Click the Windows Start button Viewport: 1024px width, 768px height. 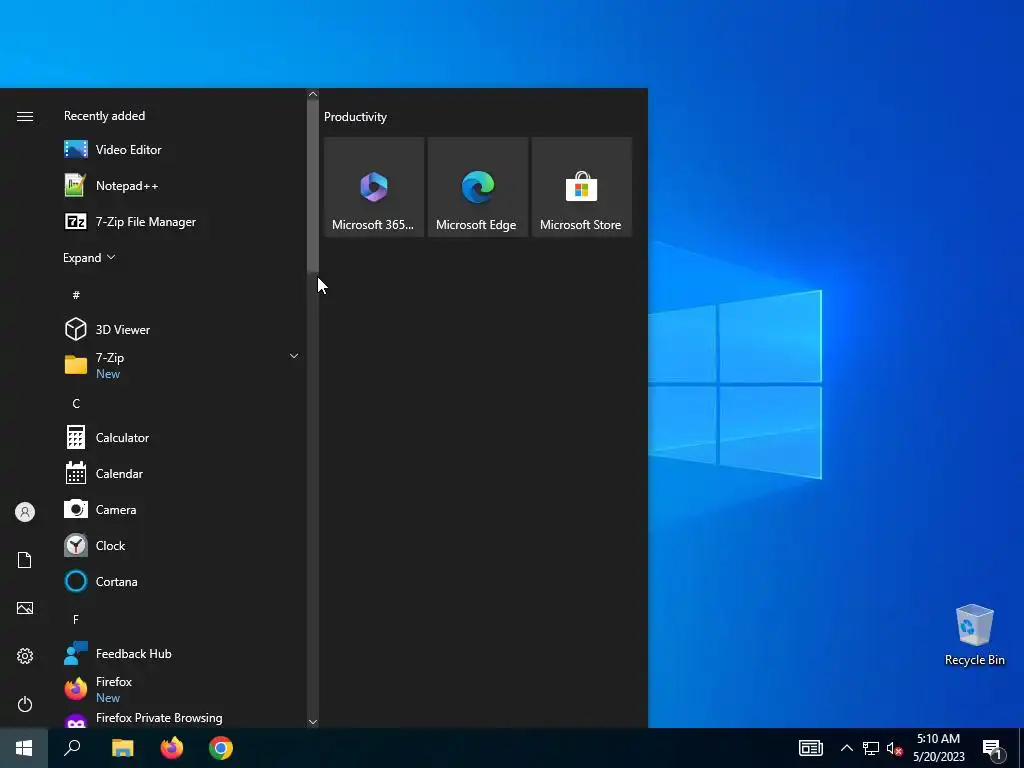pos(24,748)
